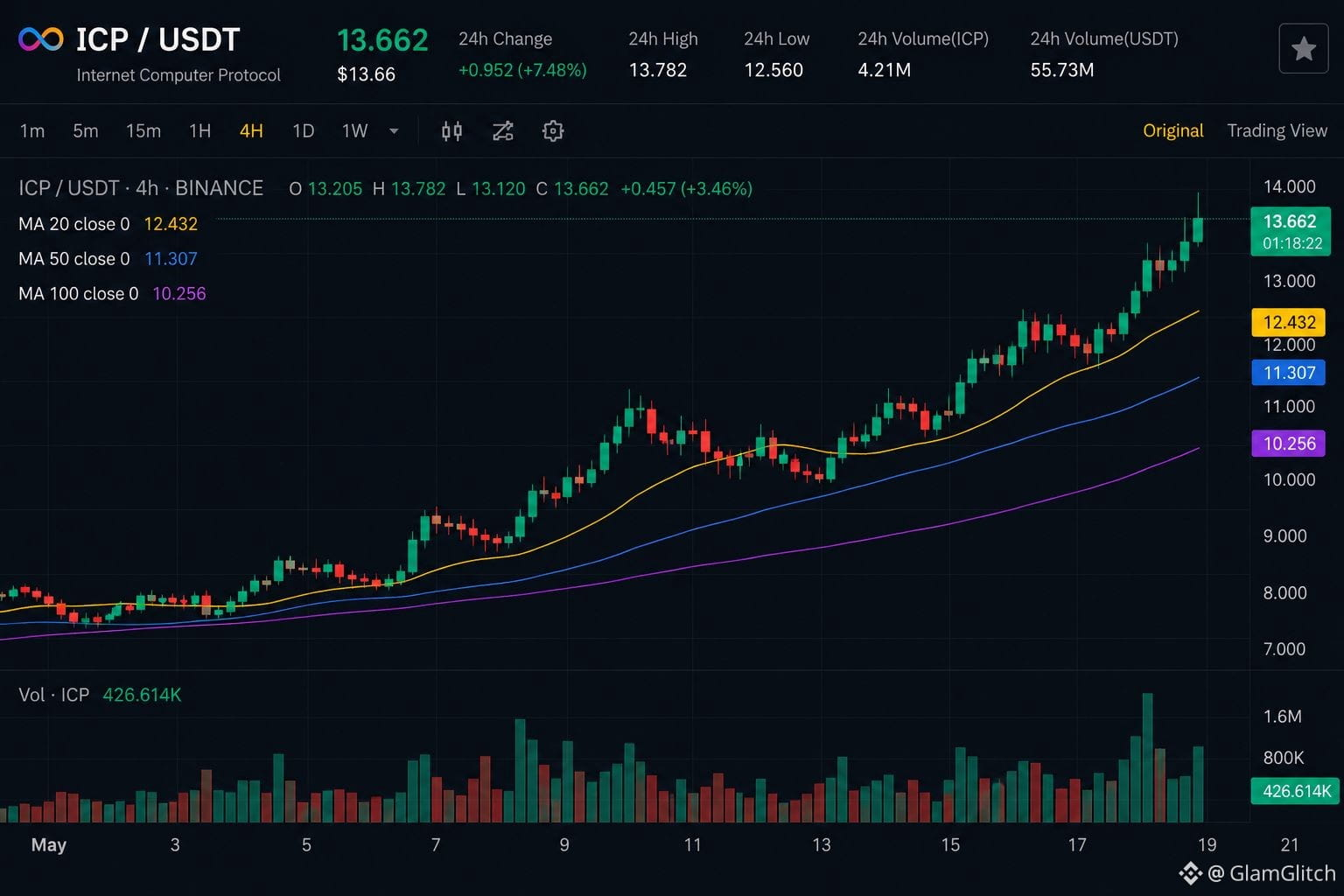Switch to the 1H timeframe

point(200,131)
